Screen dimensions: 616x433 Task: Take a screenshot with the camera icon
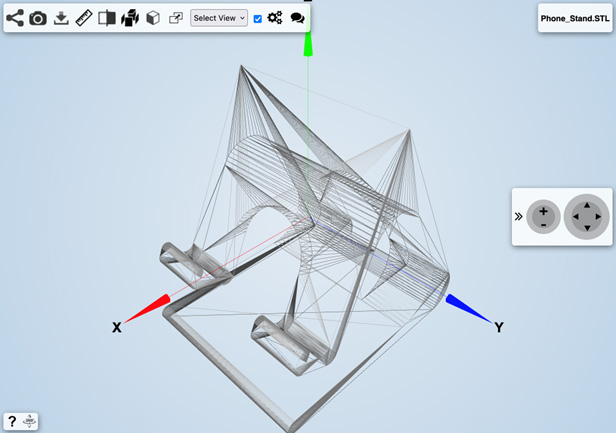coord(38,18)
